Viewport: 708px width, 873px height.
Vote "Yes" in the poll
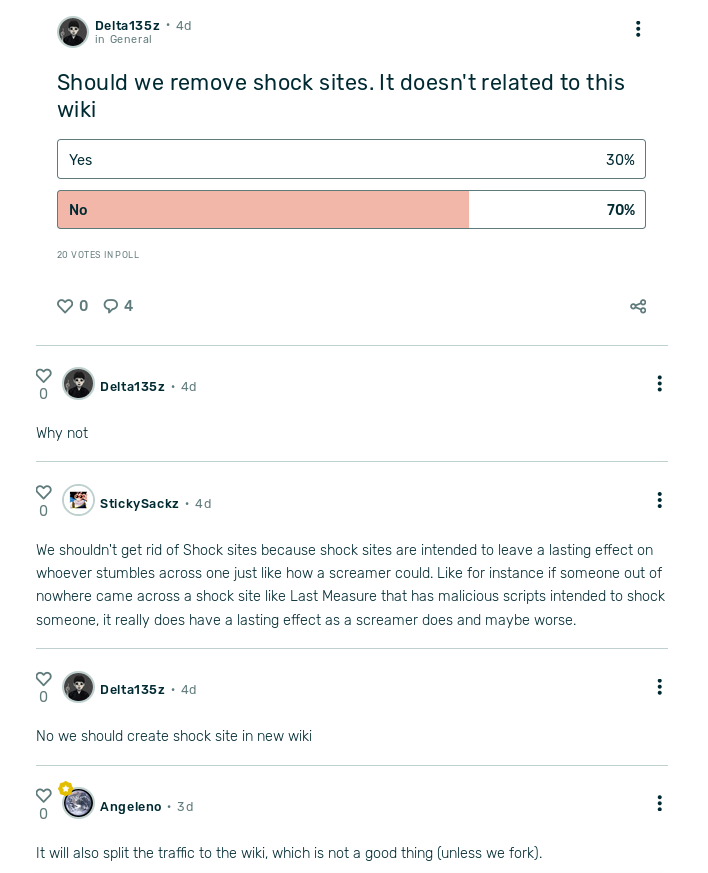pos(351,159)
